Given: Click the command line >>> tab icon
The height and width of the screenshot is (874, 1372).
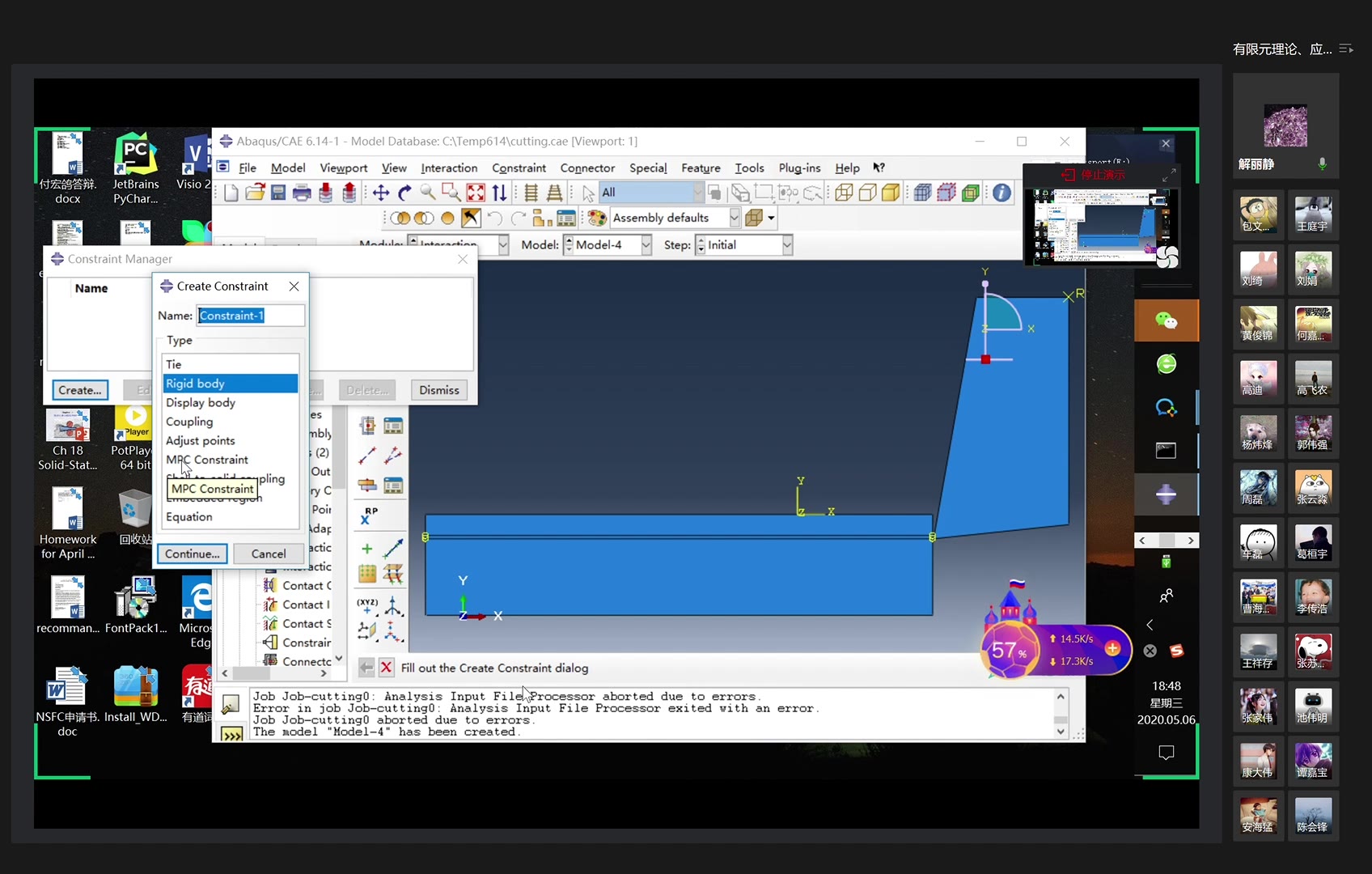Looking at the screenshot, I should click(231, 734).
